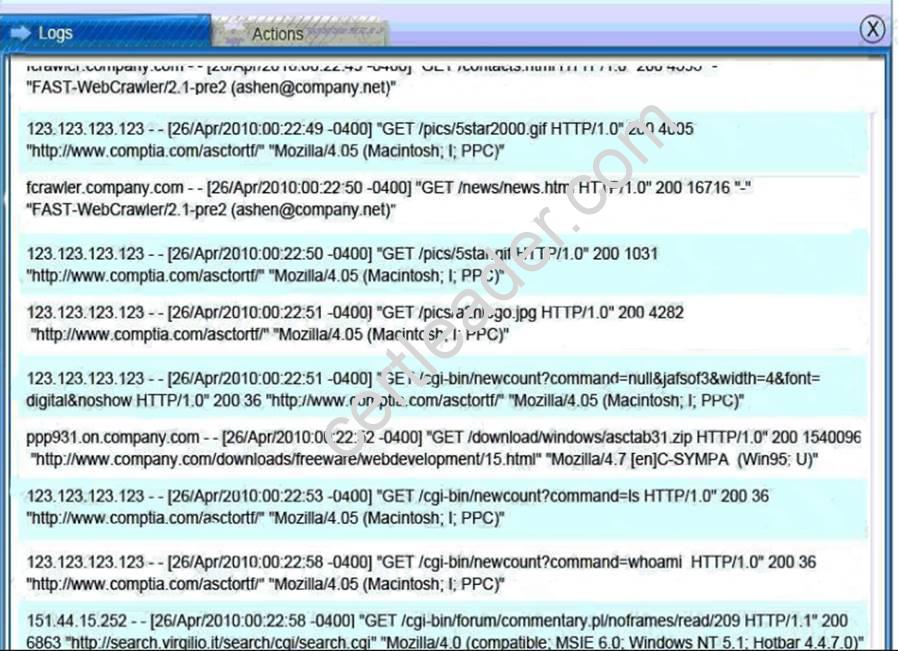Select the newcount command=ls log entry
Image resolution: width=898 pixels, height=651 pixels.
pyautogui.click(x=300, y=507)
